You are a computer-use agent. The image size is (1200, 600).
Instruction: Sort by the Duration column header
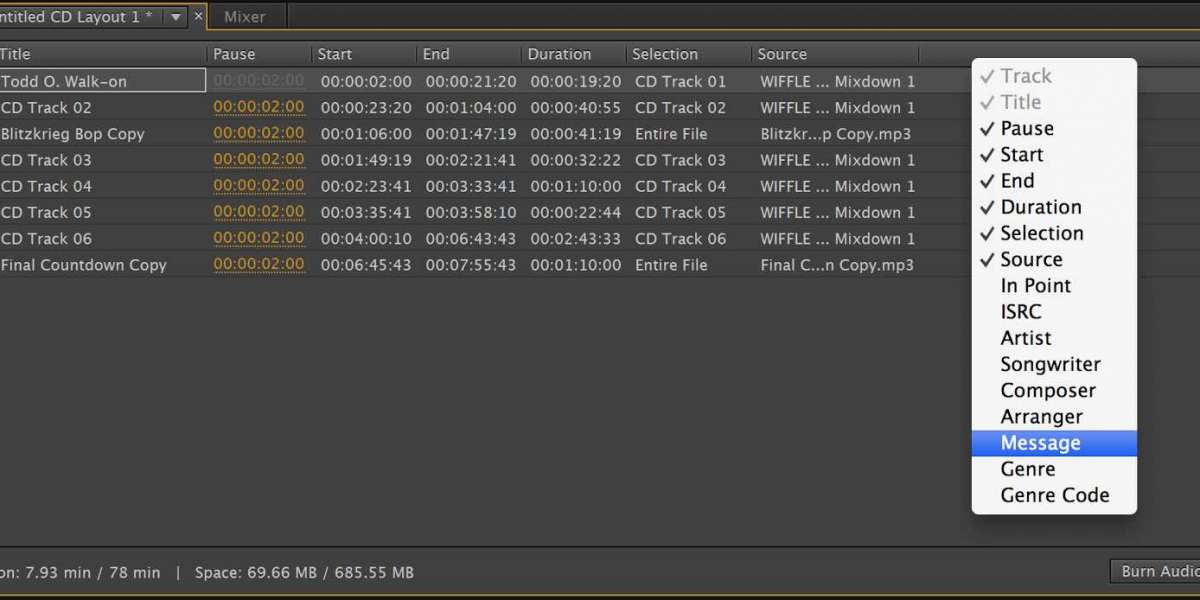[x=559, y=54]
